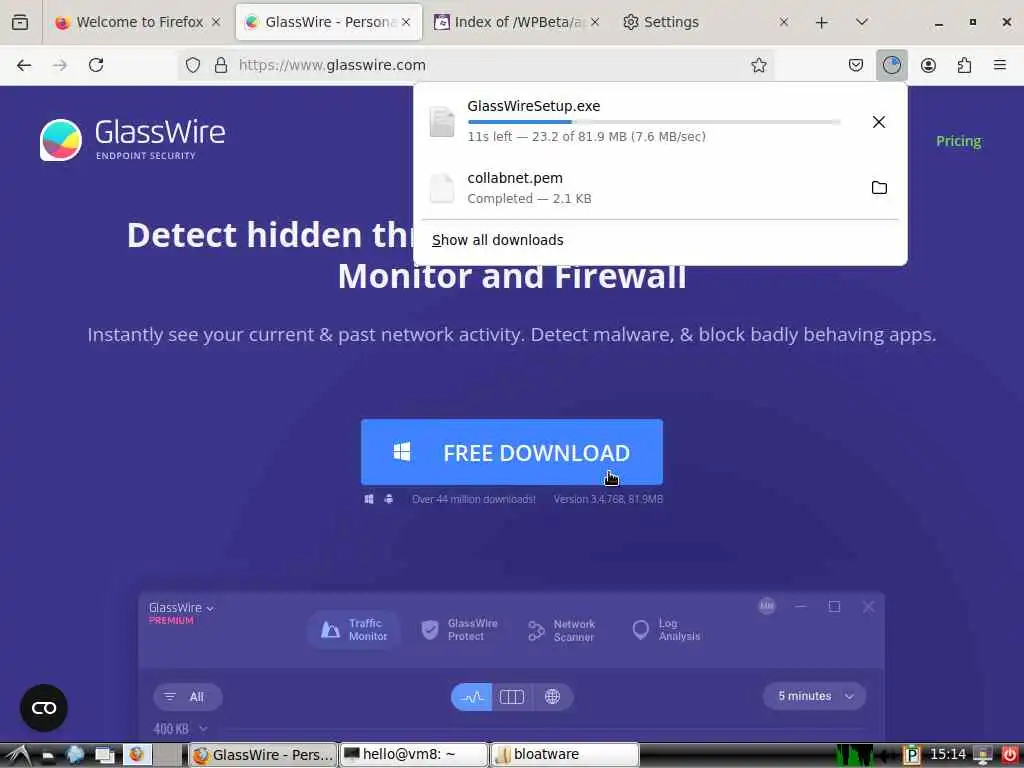Click the site security padlock icon
This screenshot has height=768, width=1024.
(221, 65)
